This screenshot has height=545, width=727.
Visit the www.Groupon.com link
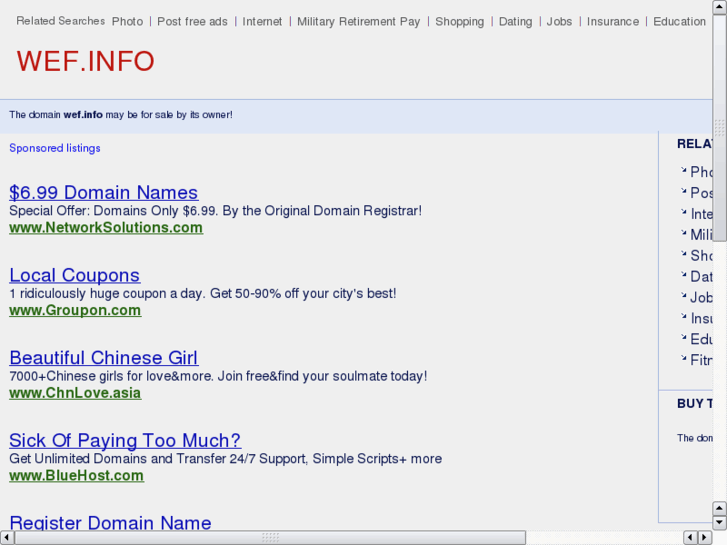(x=75, y=310)
